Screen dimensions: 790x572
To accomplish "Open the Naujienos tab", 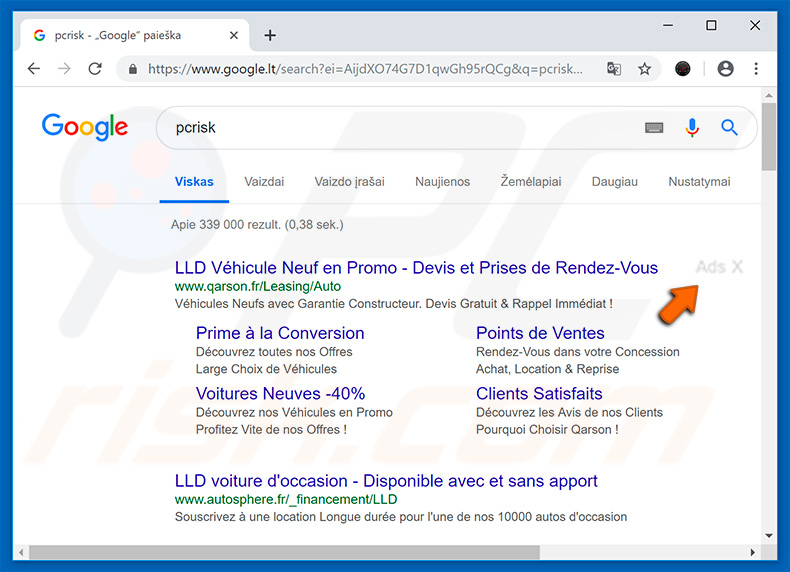I will click(442, 181).
